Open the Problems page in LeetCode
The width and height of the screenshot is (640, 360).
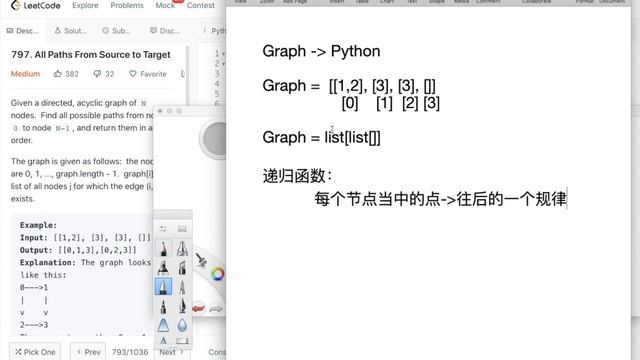click(x=127, y=5)
